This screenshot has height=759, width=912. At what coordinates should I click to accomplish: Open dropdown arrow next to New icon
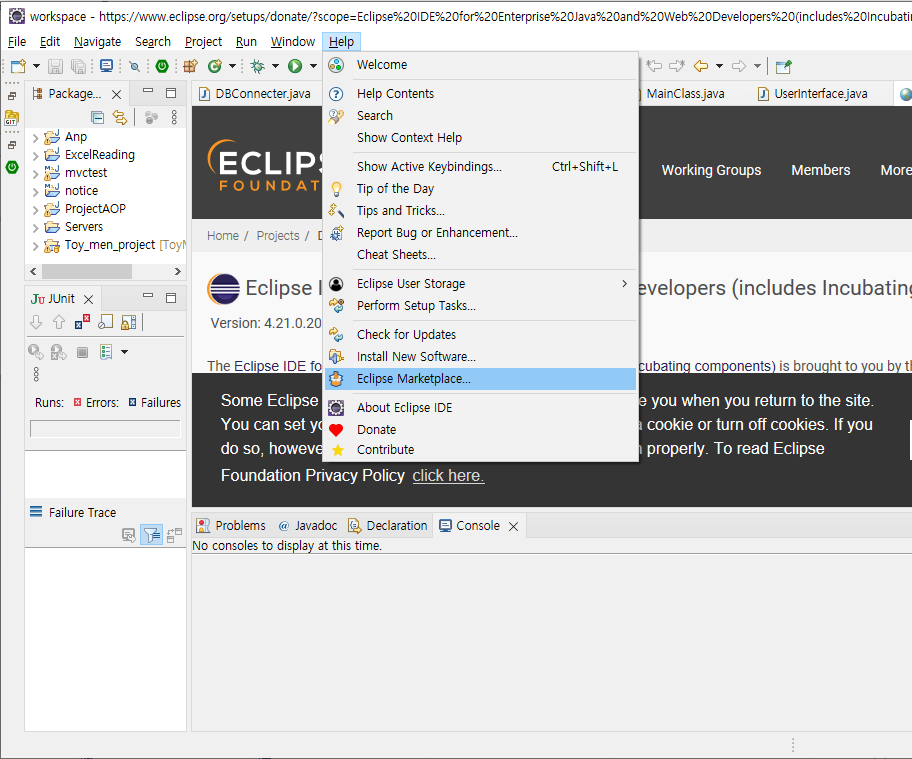pos(36,66)
